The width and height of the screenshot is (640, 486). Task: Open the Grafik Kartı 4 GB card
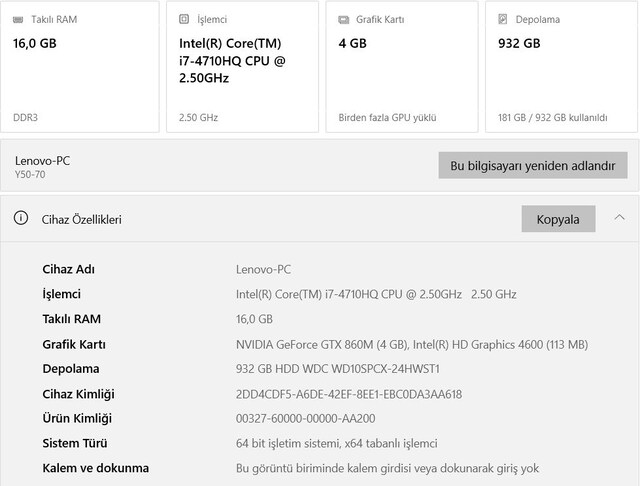click(402, 67)
